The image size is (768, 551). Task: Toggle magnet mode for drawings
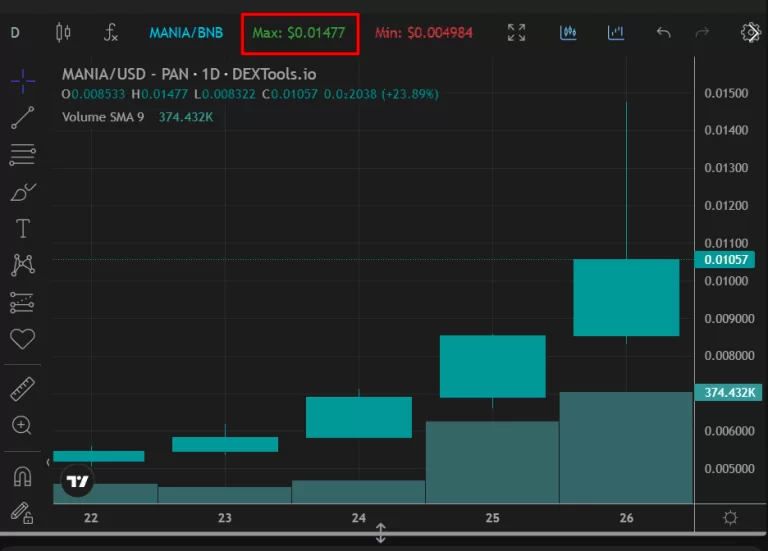click(22, 477)
